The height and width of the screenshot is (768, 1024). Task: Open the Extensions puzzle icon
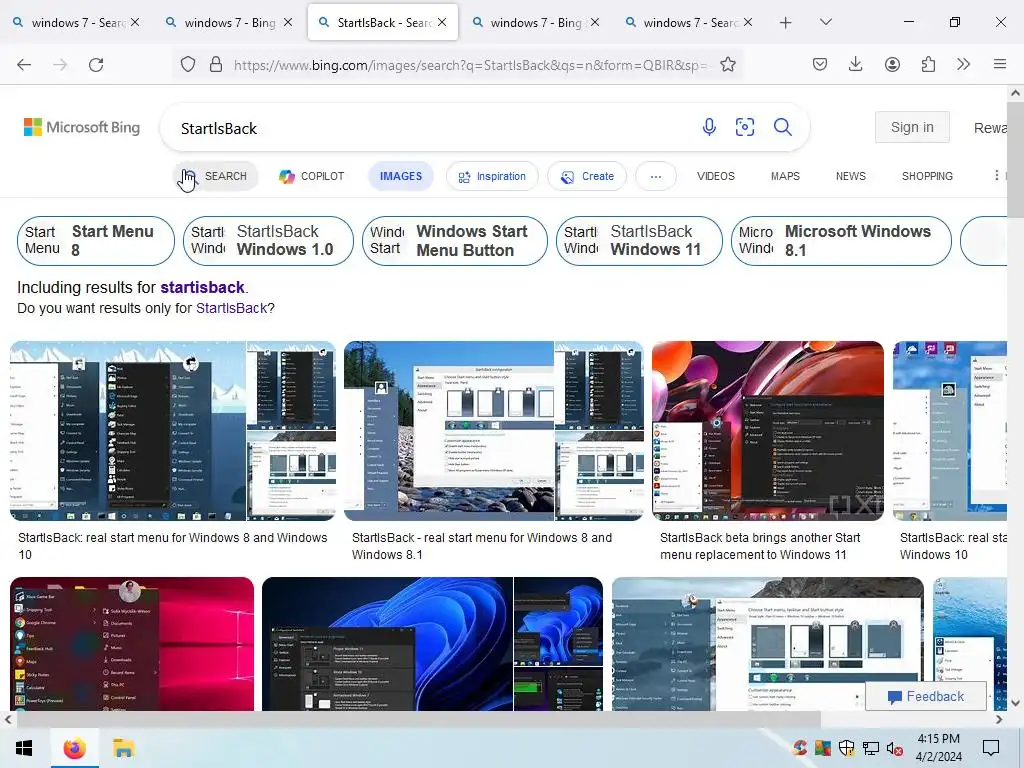coord(928,64)
